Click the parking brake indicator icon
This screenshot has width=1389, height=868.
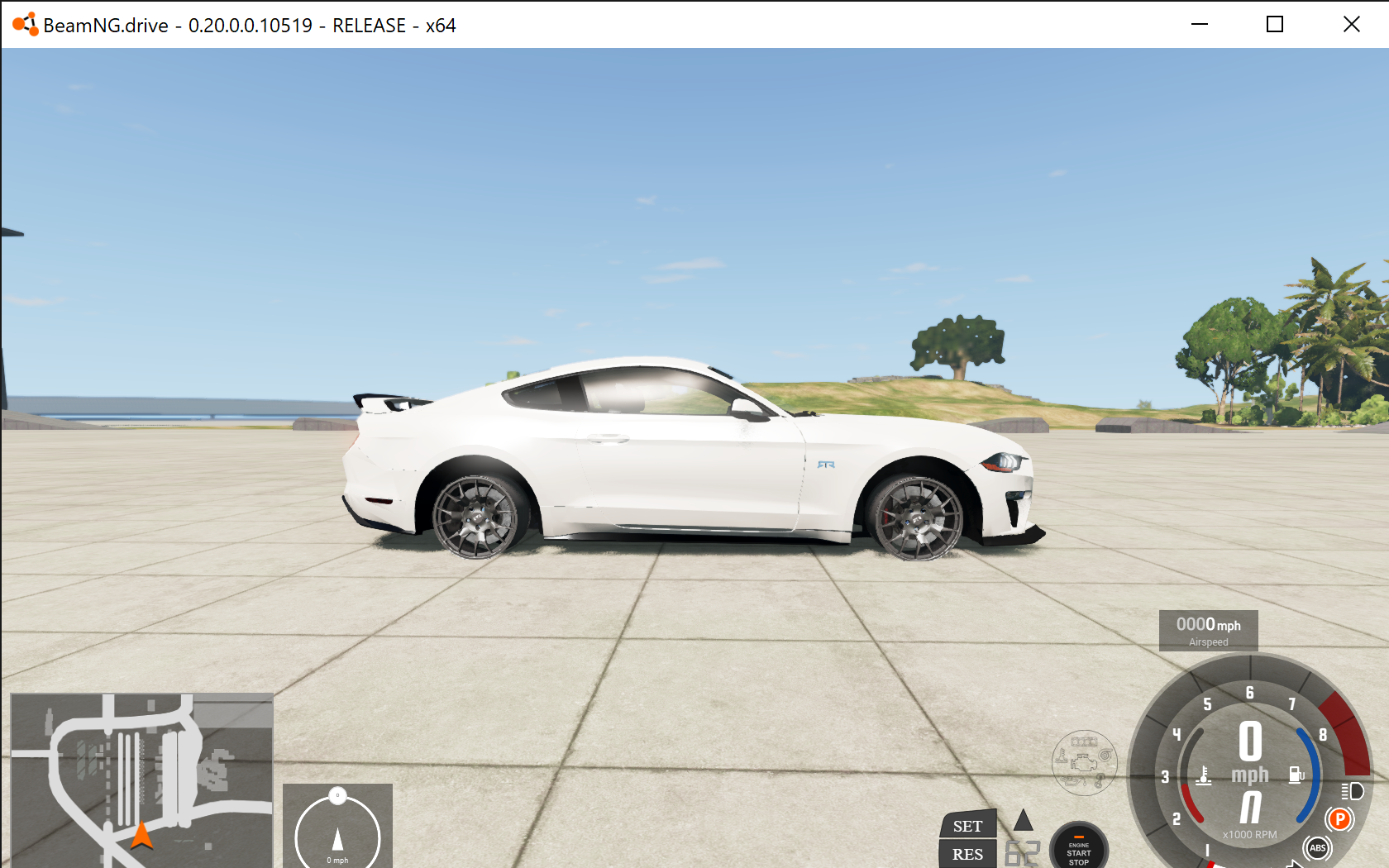tap(1339, 819)
